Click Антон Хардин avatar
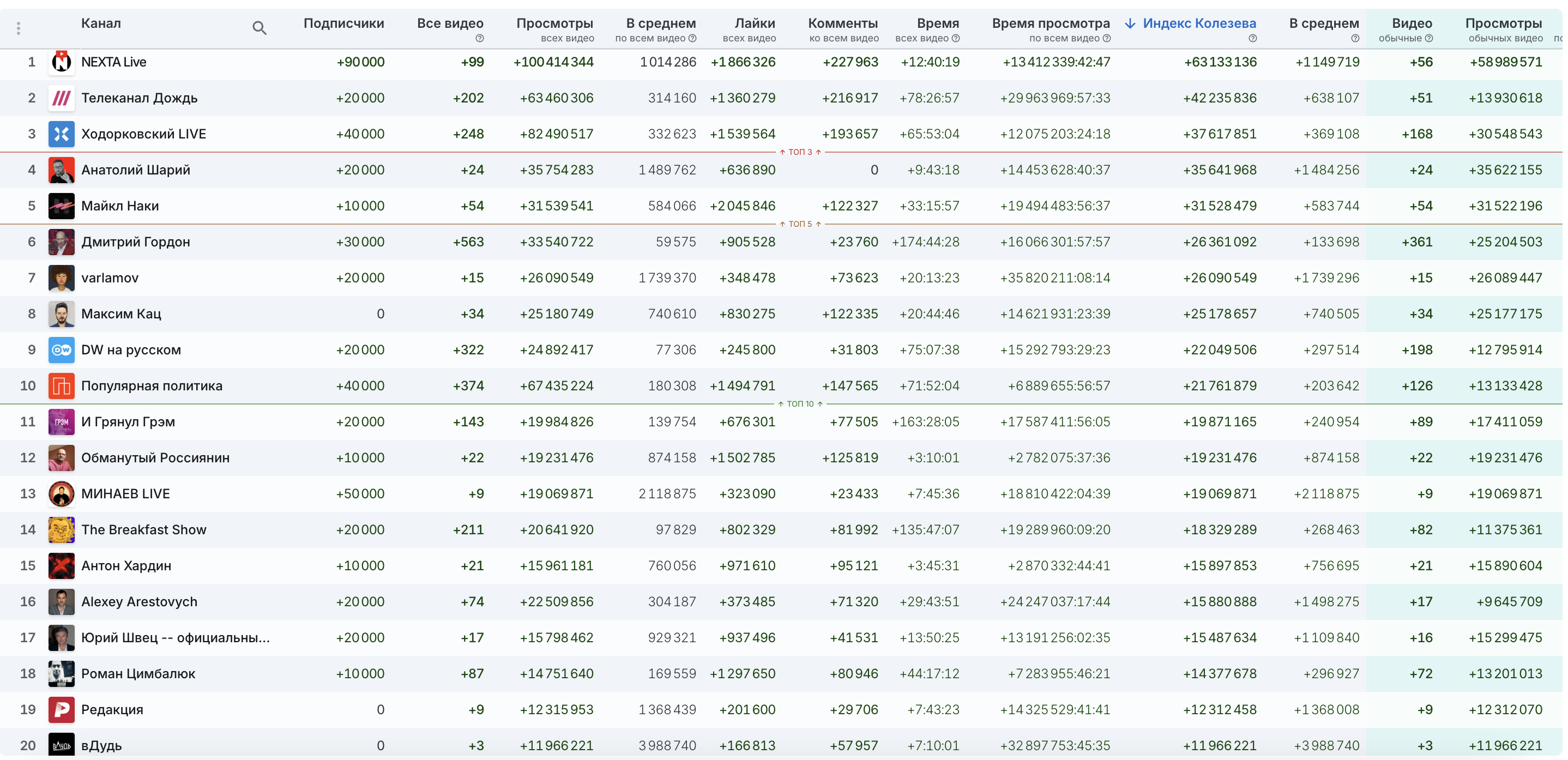The height and width of the screenshot is (760, 1568). point(62,565)
